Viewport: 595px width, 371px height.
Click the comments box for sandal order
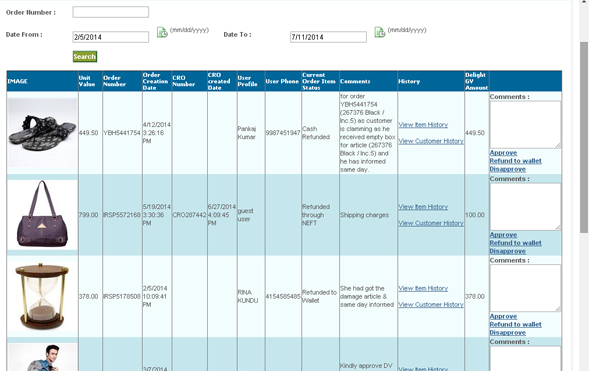(x=525, y=125)
